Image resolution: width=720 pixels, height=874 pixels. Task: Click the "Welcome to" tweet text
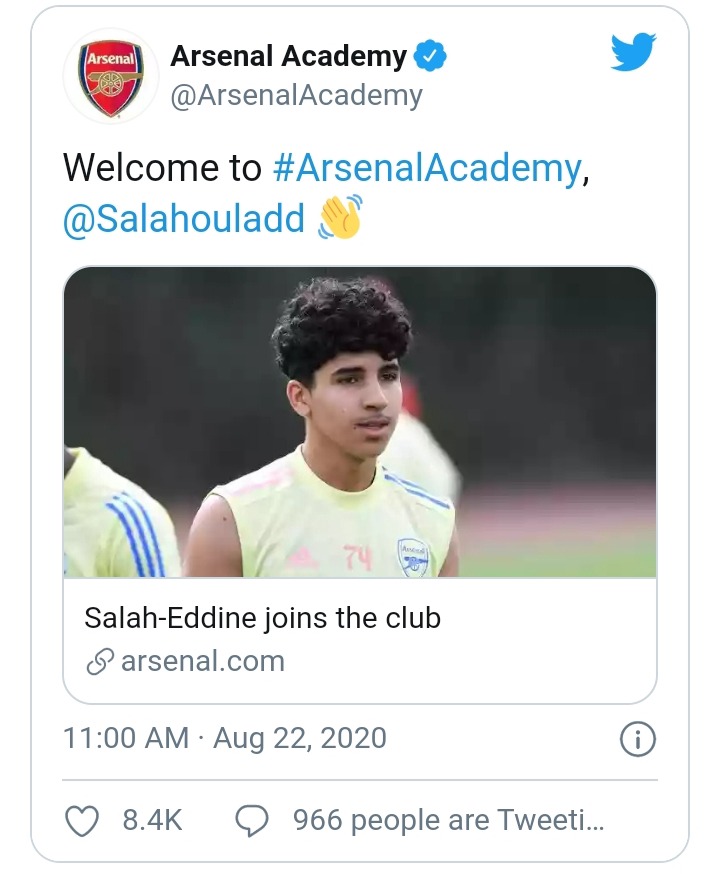pyautogui.click(x=162, y=168)
